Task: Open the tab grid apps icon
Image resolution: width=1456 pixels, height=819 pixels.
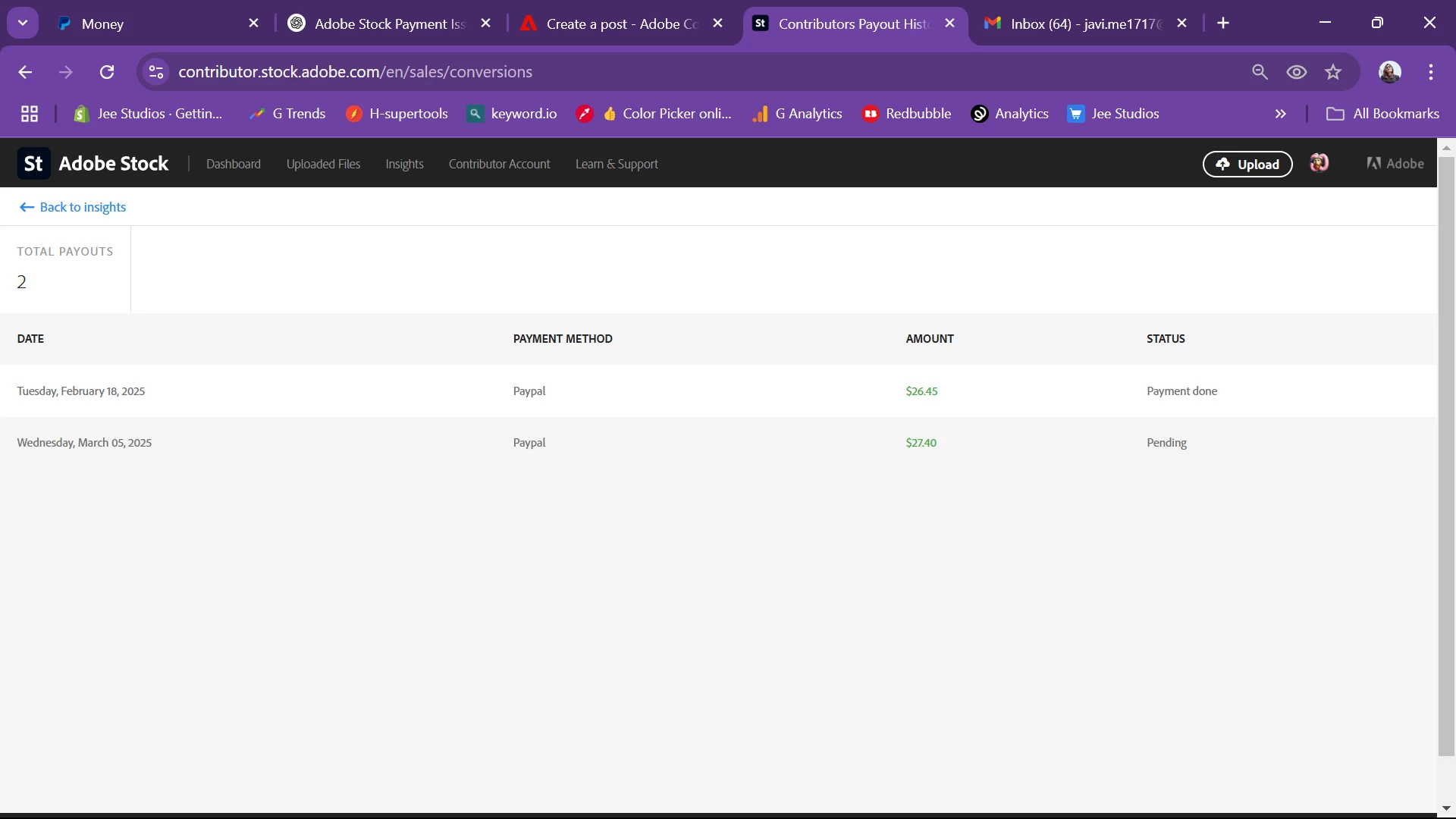Action: pyautogui.click(x=30, y=114)
